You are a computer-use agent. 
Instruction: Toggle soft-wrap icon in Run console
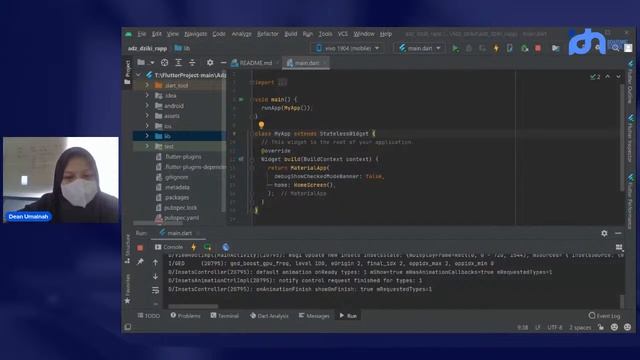click(x=156, y=290)
